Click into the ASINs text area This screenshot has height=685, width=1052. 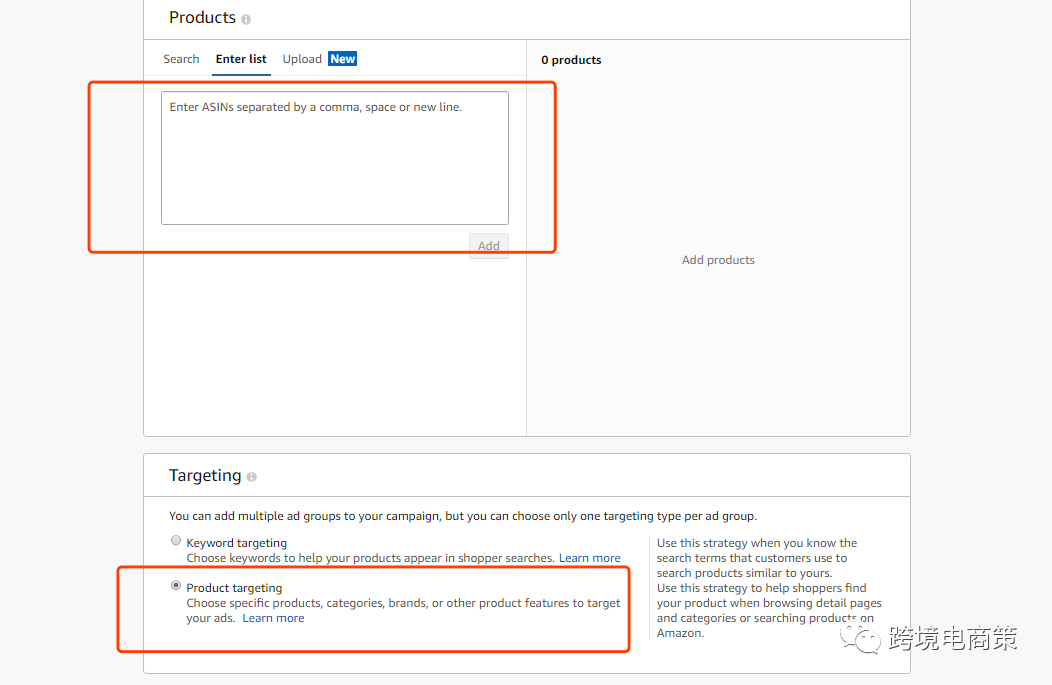[335, 158]
